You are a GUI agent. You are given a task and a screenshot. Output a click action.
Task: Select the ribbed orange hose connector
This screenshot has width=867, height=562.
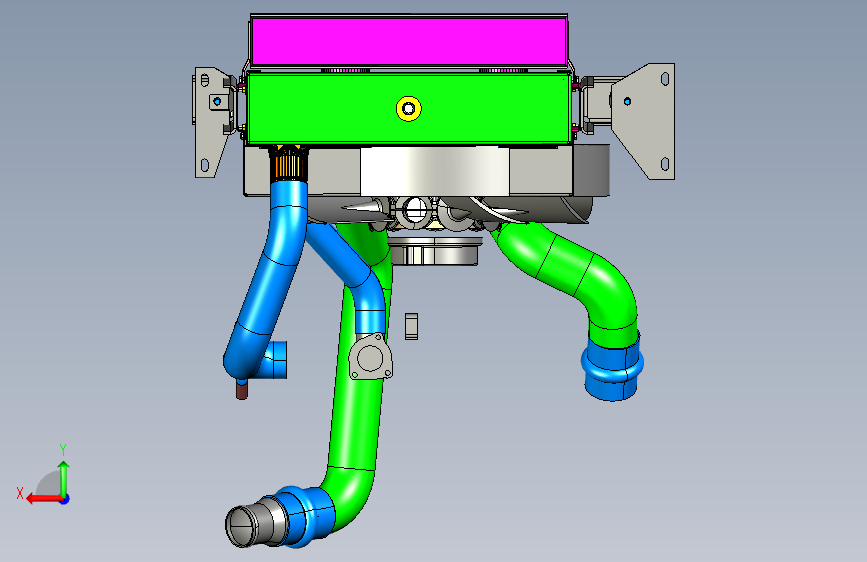click(288, 164)
